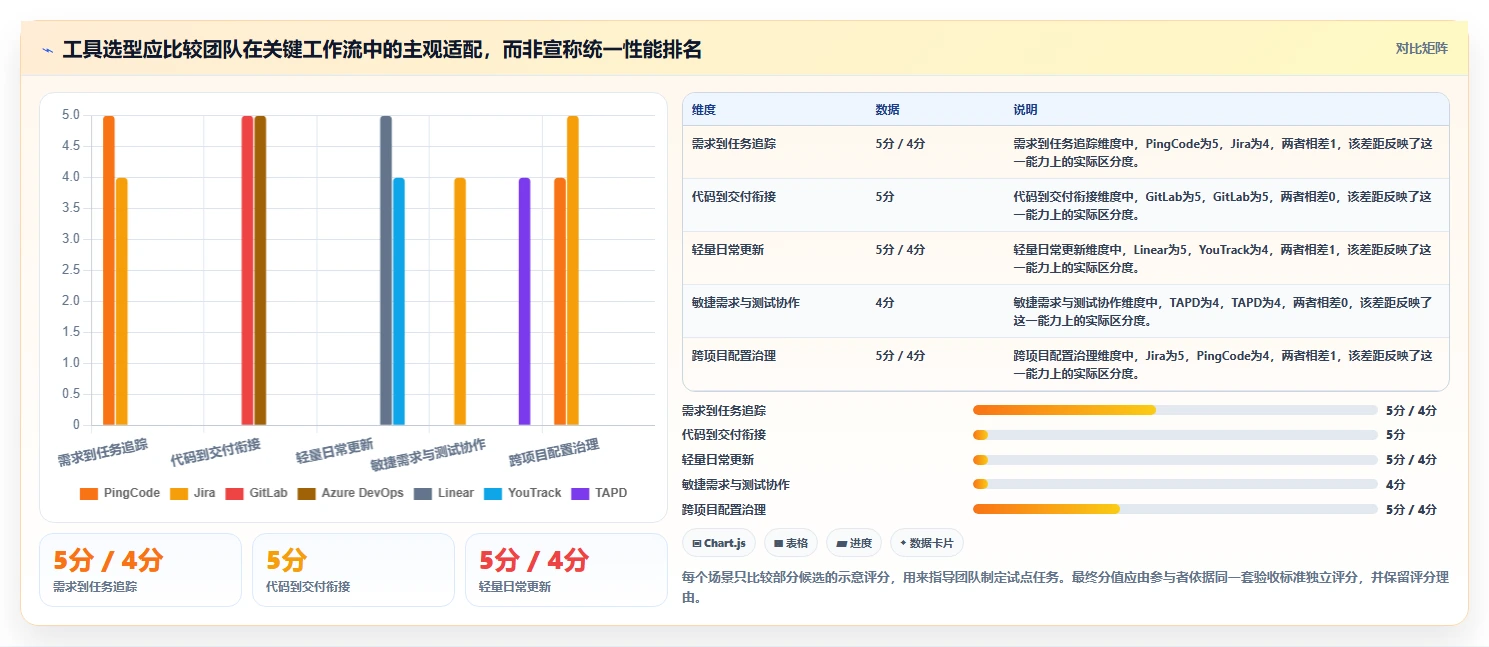Image resolution: width=1489 pixels, height=647 pixels.
Task: Click the Jira bar in 跨项目配置治理 group
Action: [573, 270]
